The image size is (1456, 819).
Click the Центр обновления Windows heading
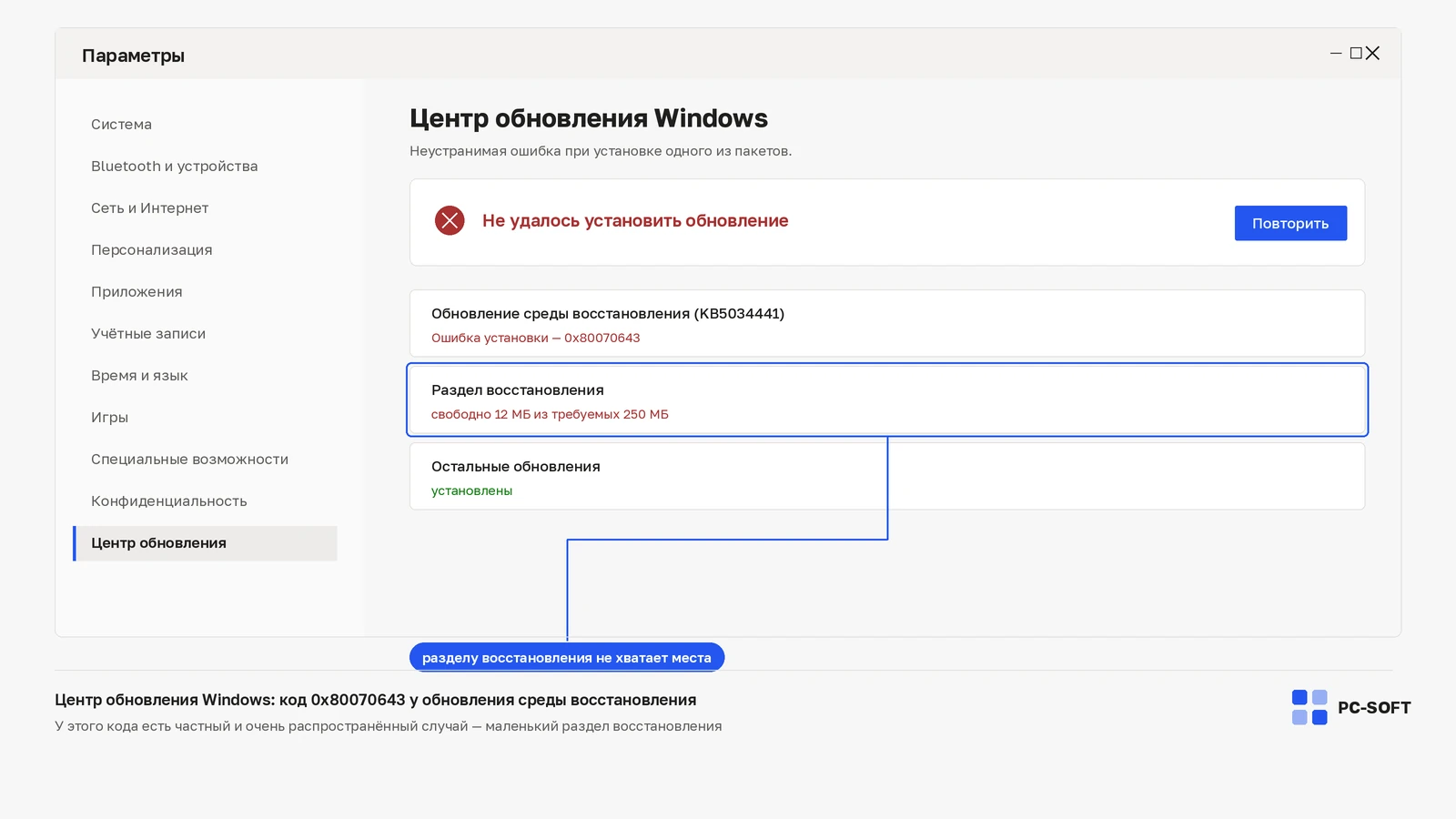pos(589,118)
